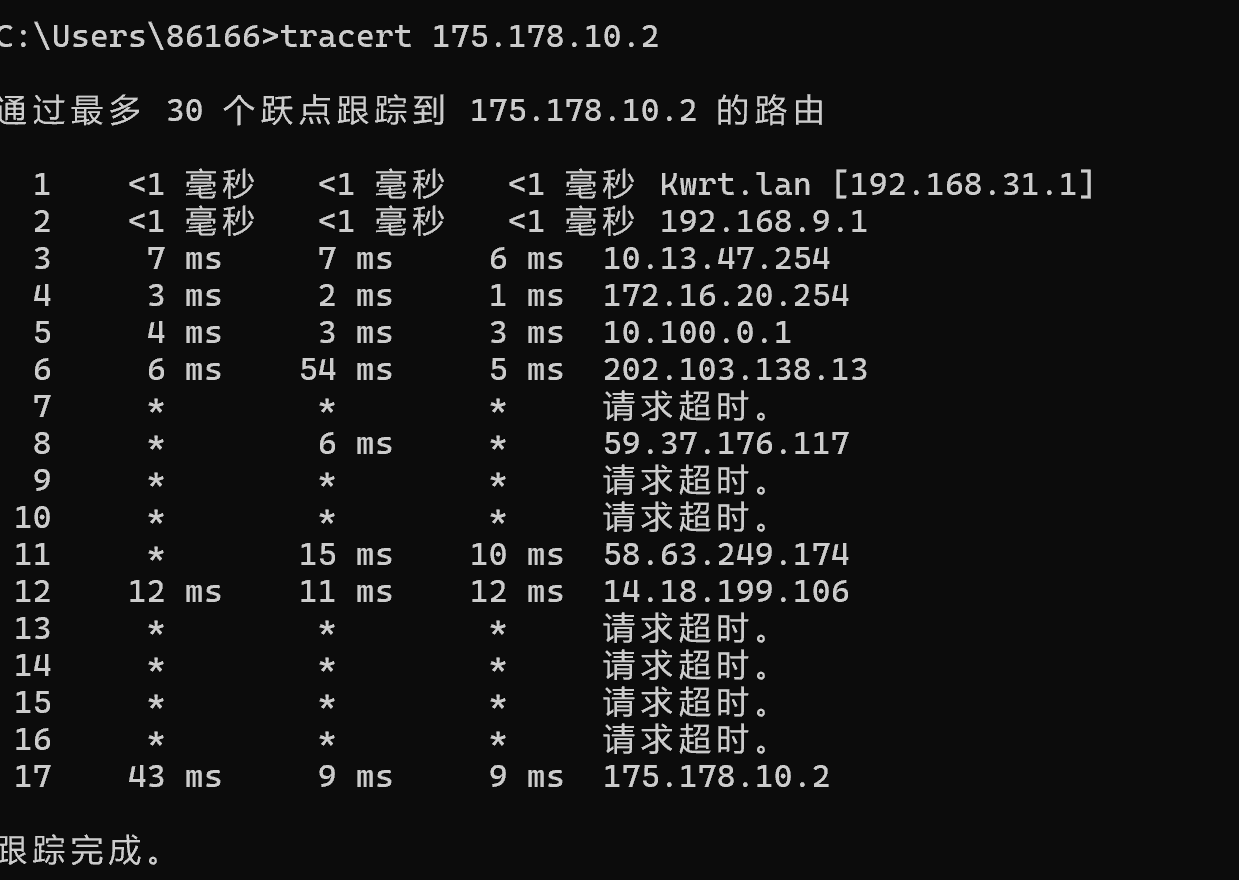Click the IP address 58.63.249.174

[x=726, y=555]
